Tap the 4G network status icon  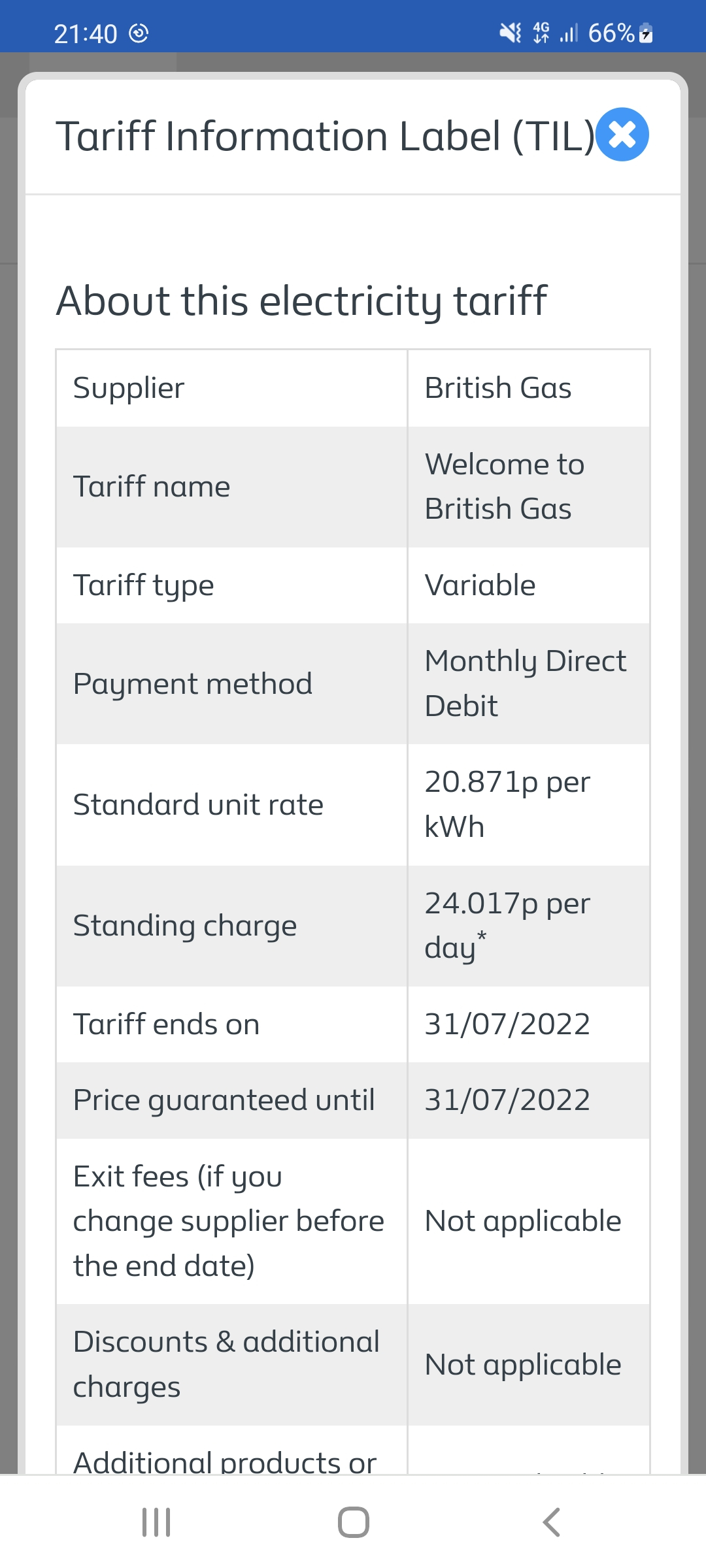coord(541,33)
